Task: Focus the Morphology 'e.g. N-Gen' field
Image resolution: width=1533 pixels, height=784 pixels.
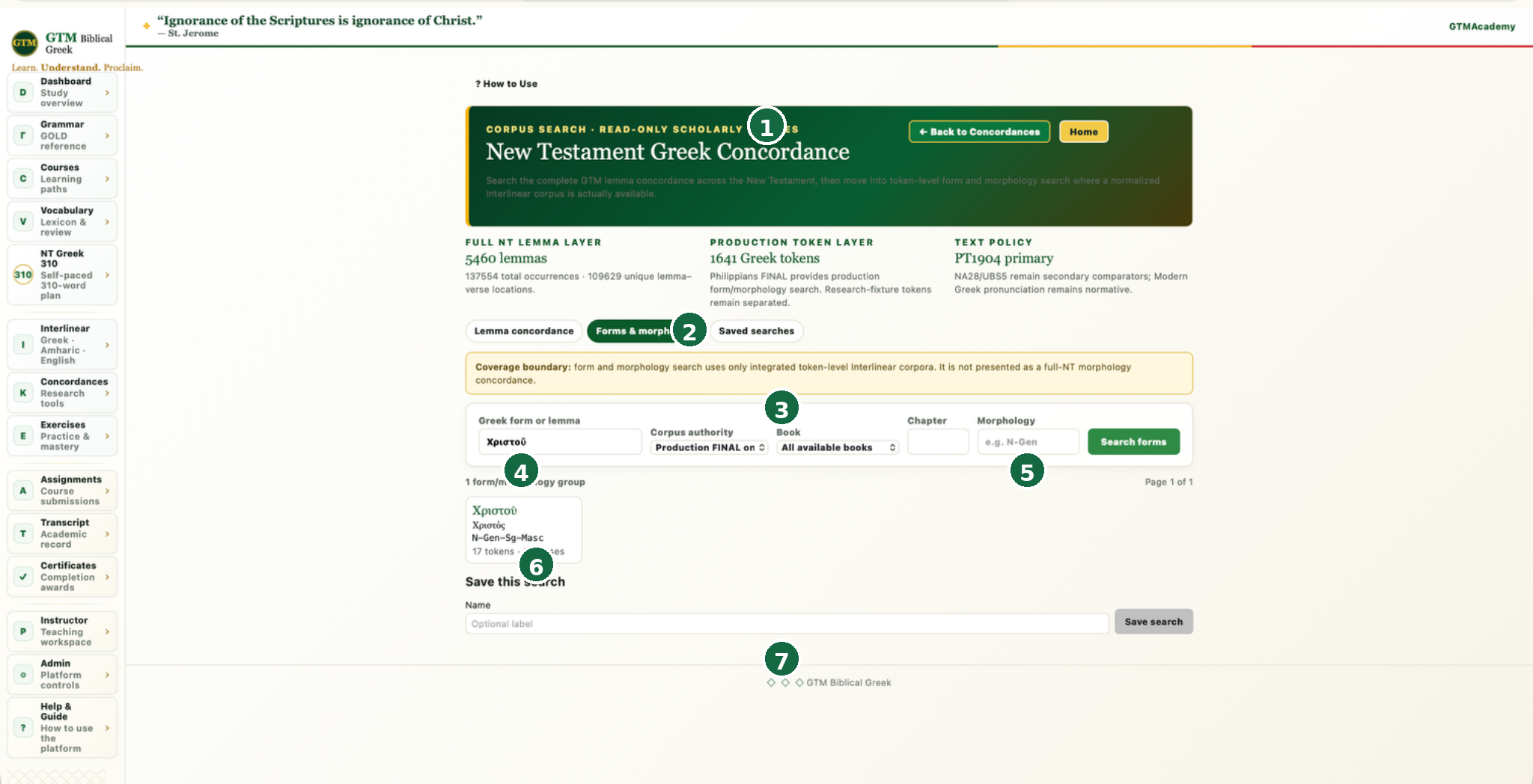Action: click(x=1028, y=442)
